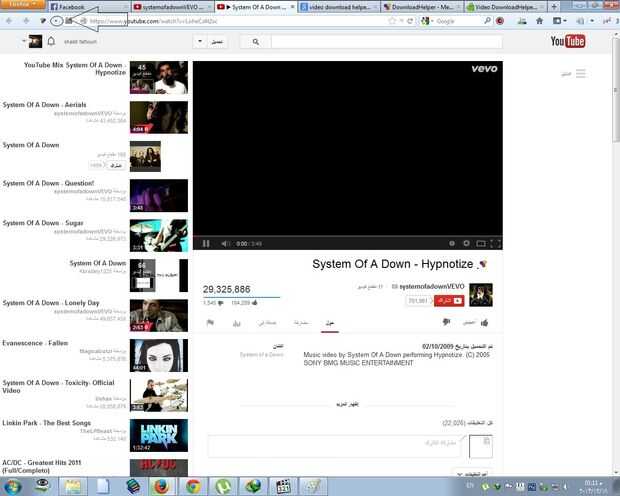
Task: Open System Of A Down - Sugar video
Action: (x=43, y=223)
